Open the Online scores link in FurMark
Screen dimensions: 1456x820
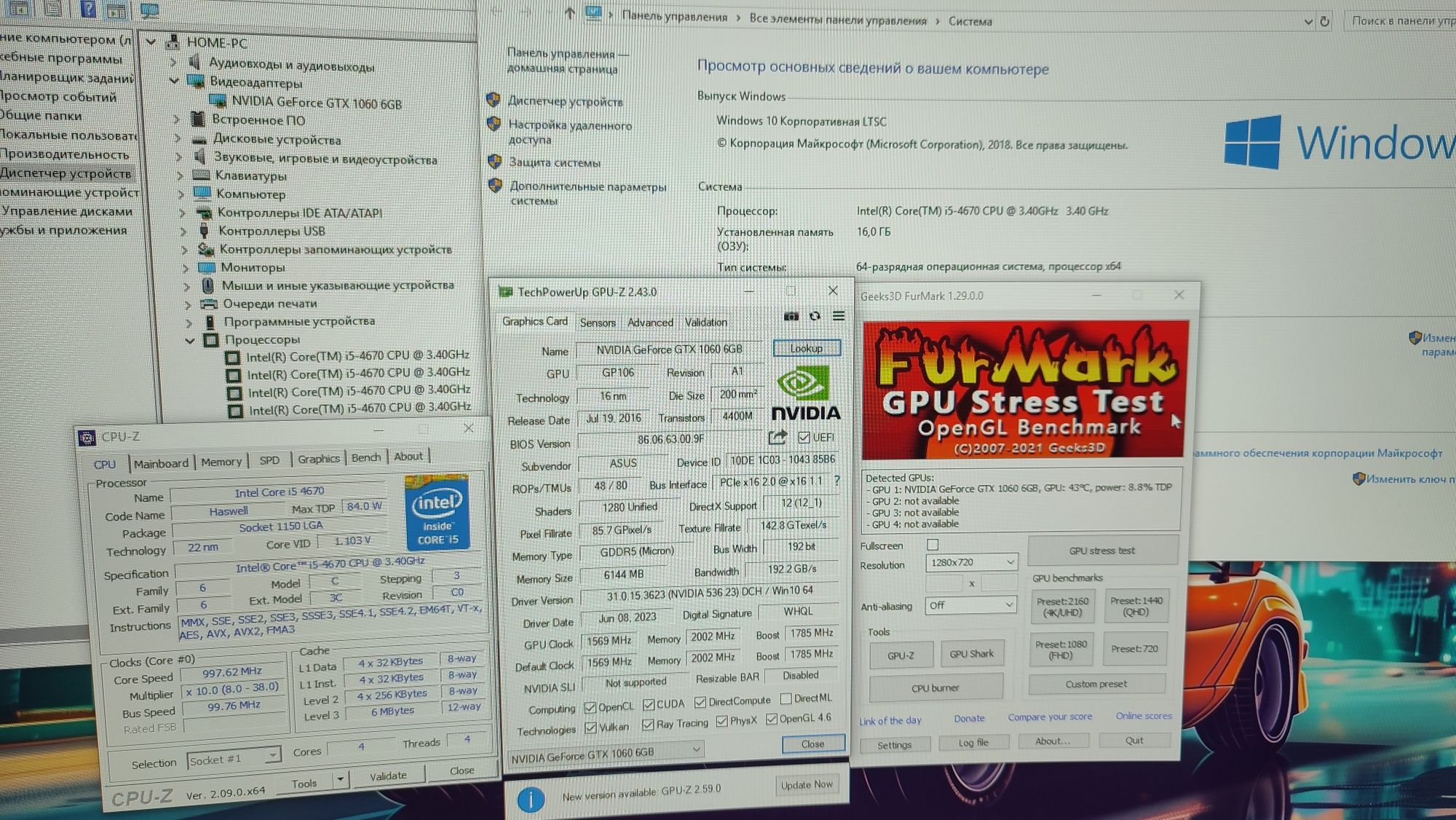click(x=1144, y=716)
